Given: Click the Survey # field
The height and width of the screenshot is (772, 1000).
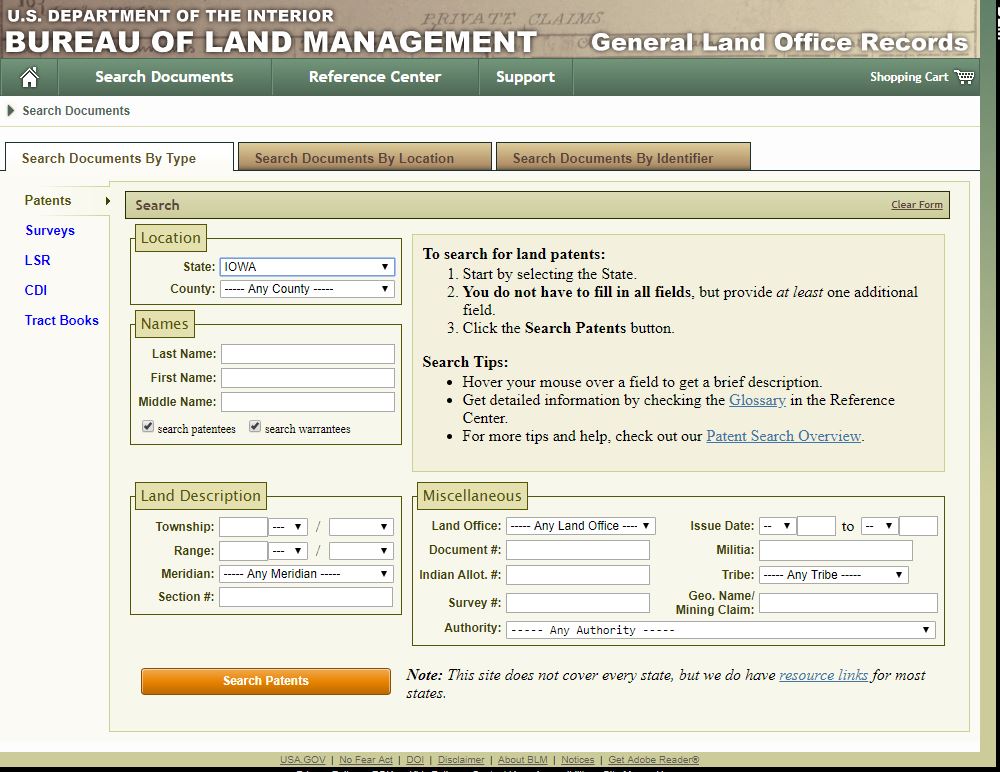Looking at the screenshot, I should pyautogui.click(x=578, y=603).
